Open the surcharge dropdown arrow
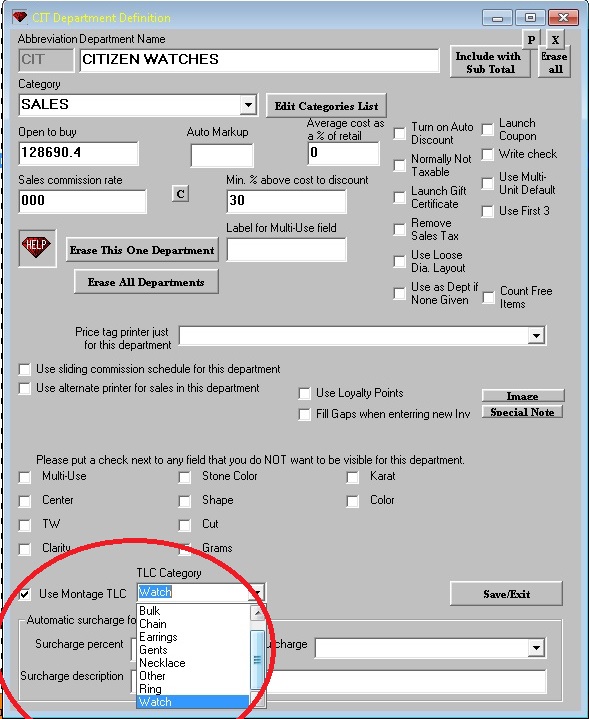Viewport: 589px width, 719px height. click(536, 648)
